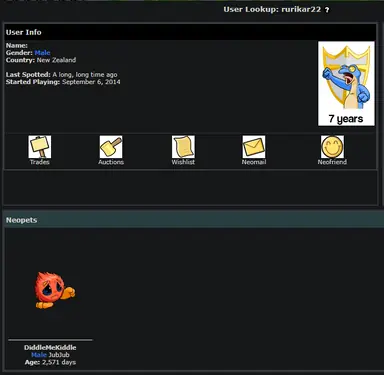Click the Neopets section header
Image resolution: width=384 pixels, height=375 pixels.
pos(194,220)
